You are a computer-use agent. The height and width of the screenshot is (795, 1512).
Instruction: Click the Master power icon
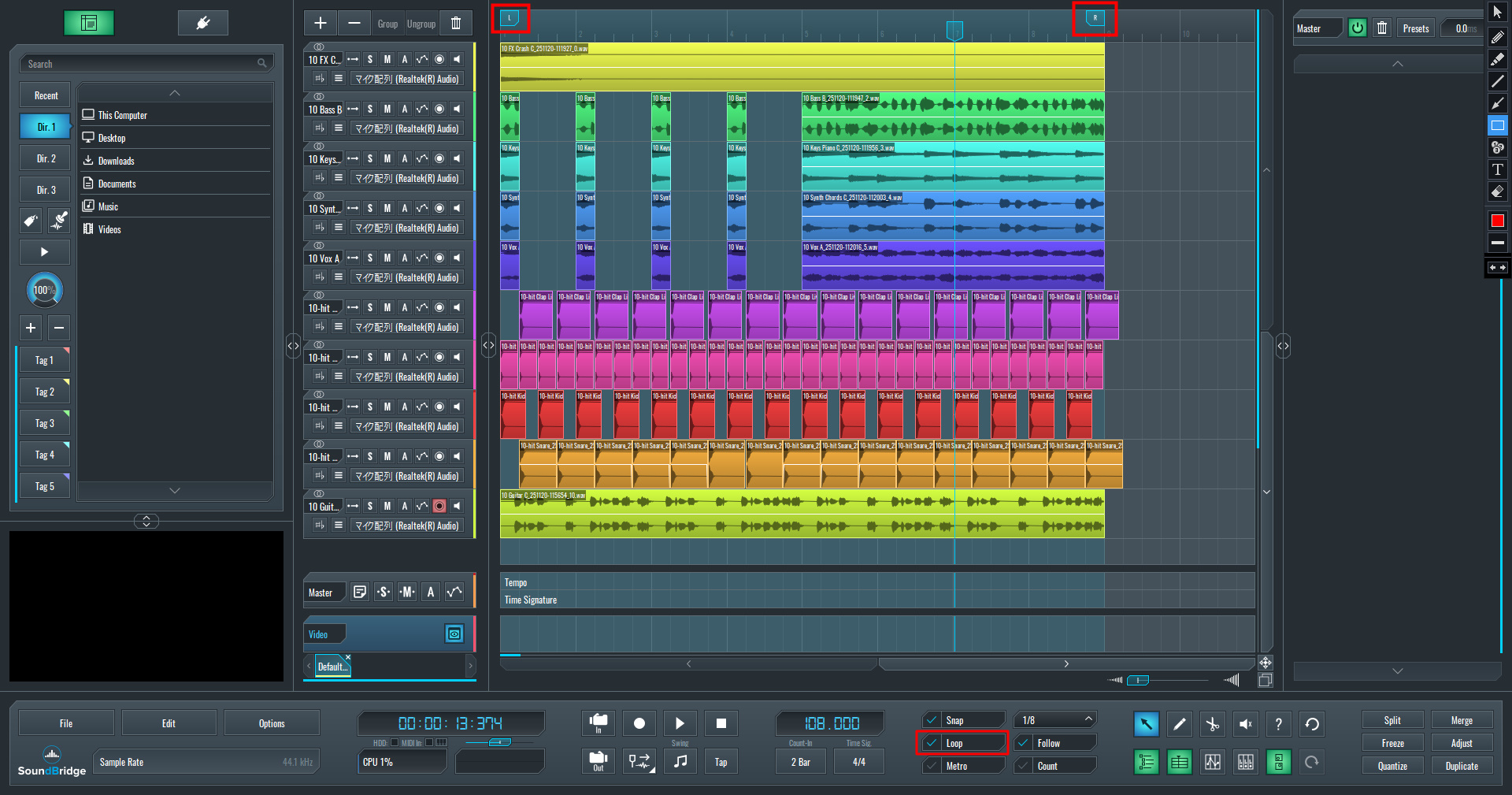click(1357, 28)
